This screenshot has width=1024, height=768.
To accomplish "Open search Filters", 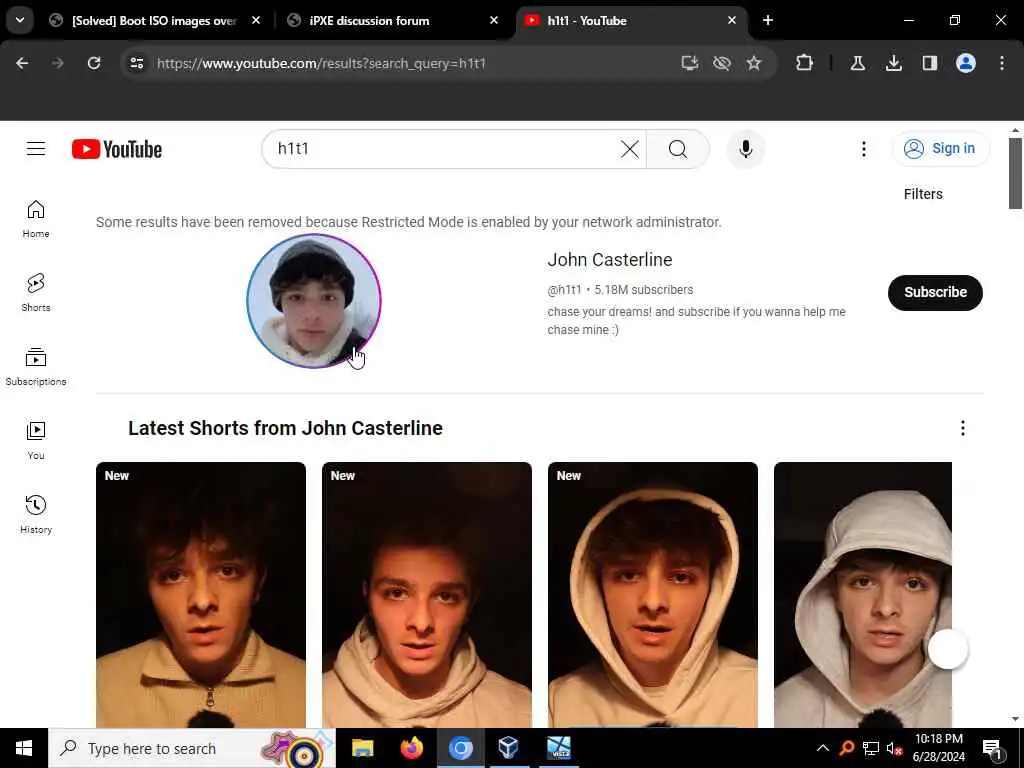I will click(923, 194).
